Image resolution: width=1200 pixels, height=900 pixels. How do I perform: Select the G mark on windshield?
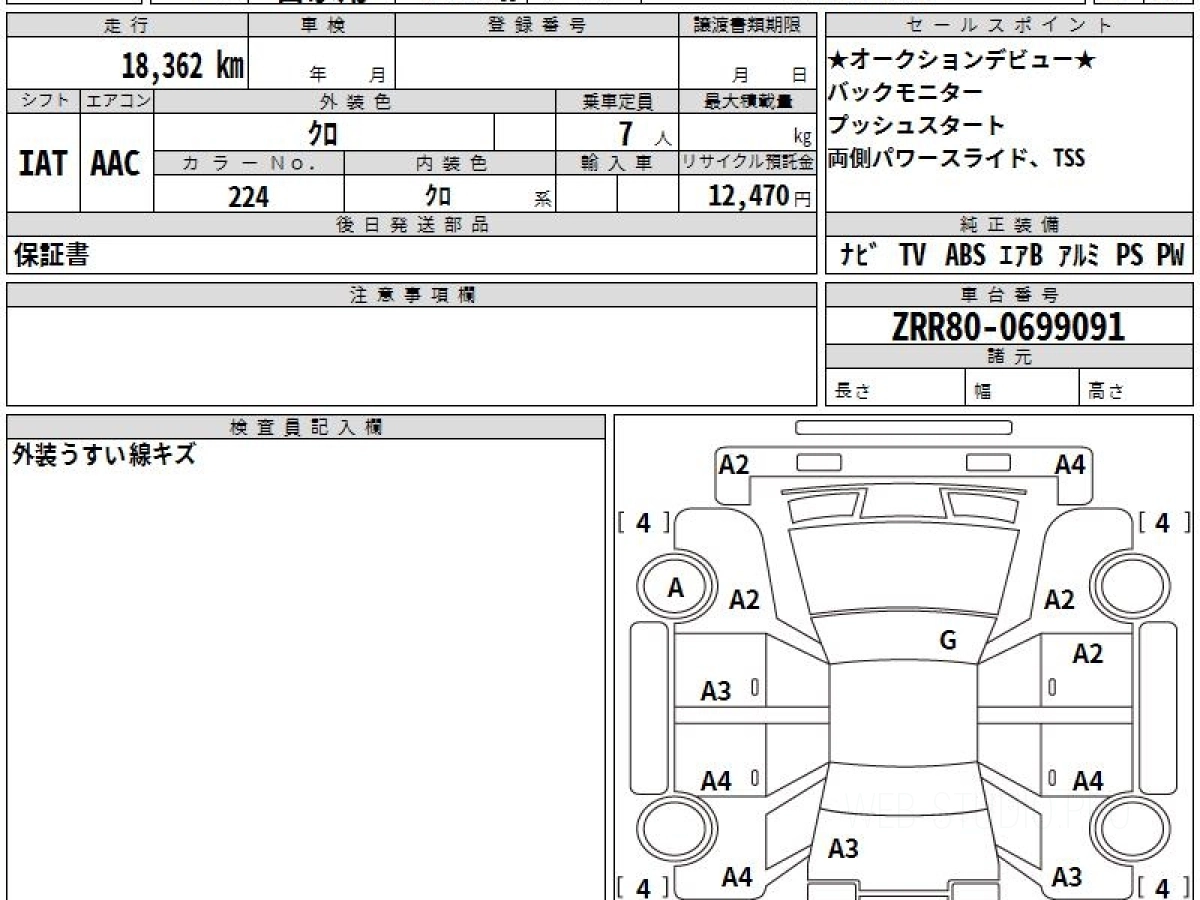(x=948, y=641)
